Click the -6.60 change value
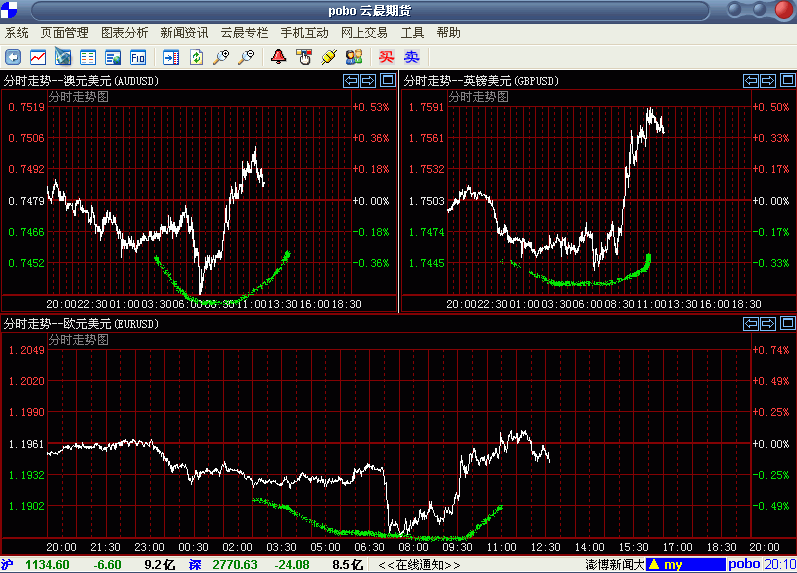 point(107,565)
